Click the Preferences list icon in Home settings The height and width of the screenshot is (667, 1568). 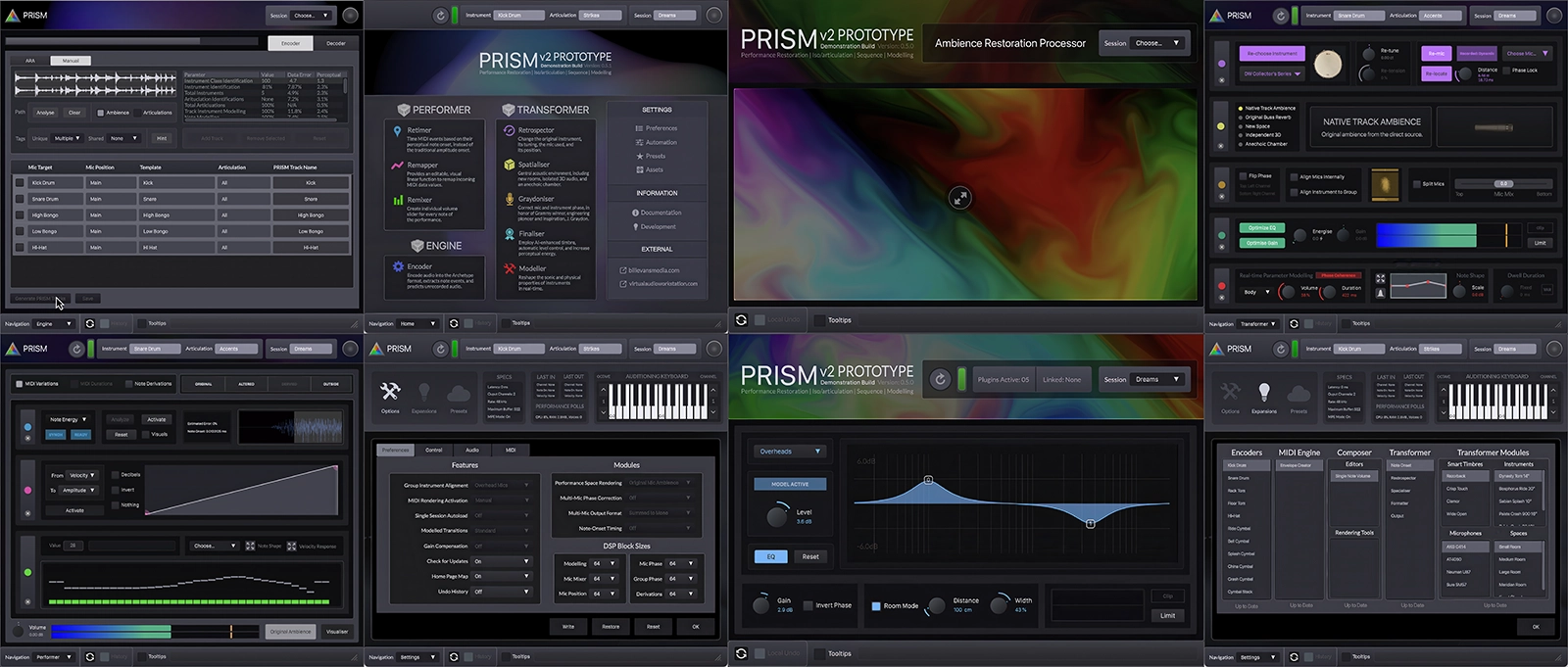pos(639,128)
